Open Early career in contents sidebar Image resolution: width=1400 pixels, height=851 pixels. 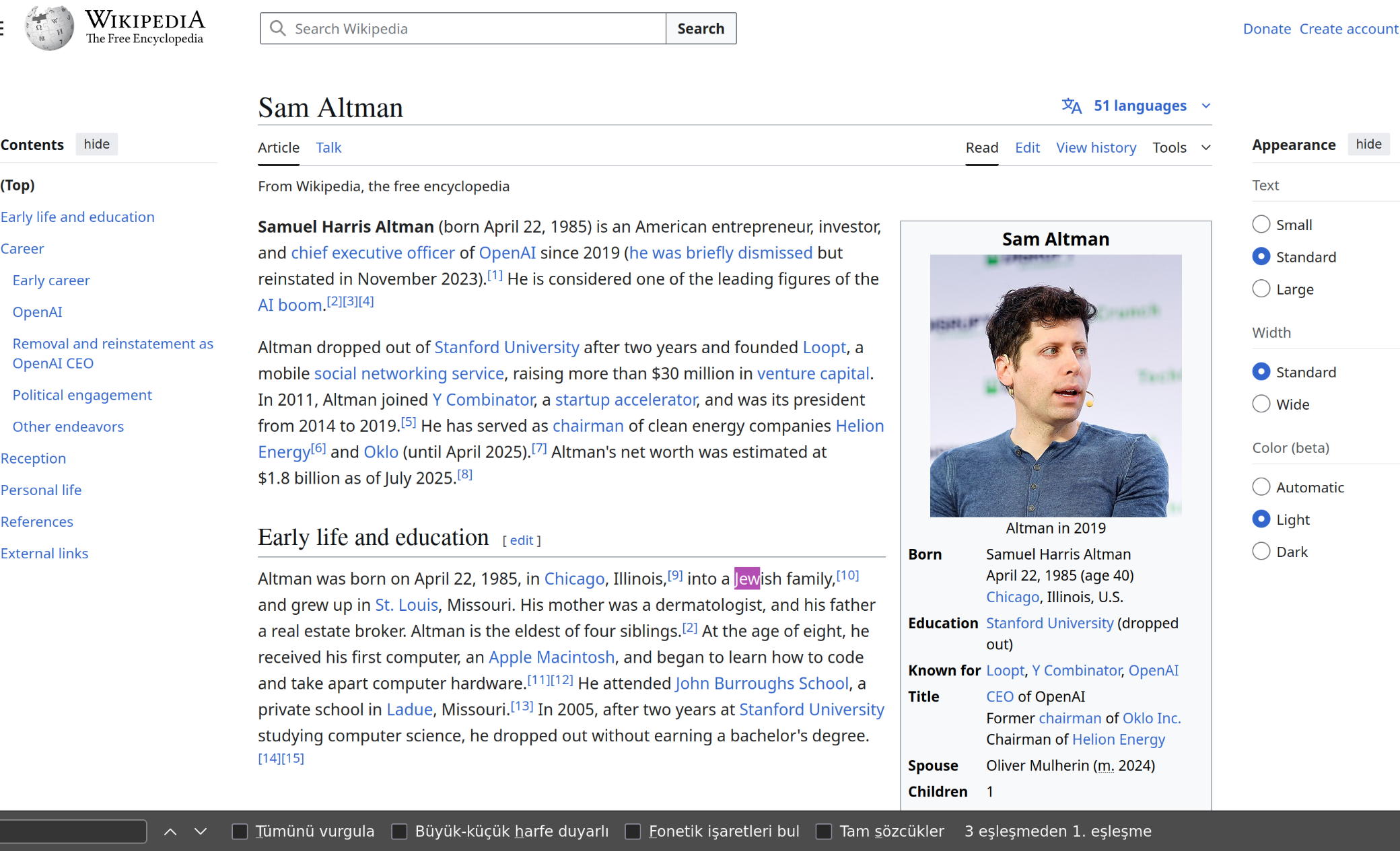51,280
